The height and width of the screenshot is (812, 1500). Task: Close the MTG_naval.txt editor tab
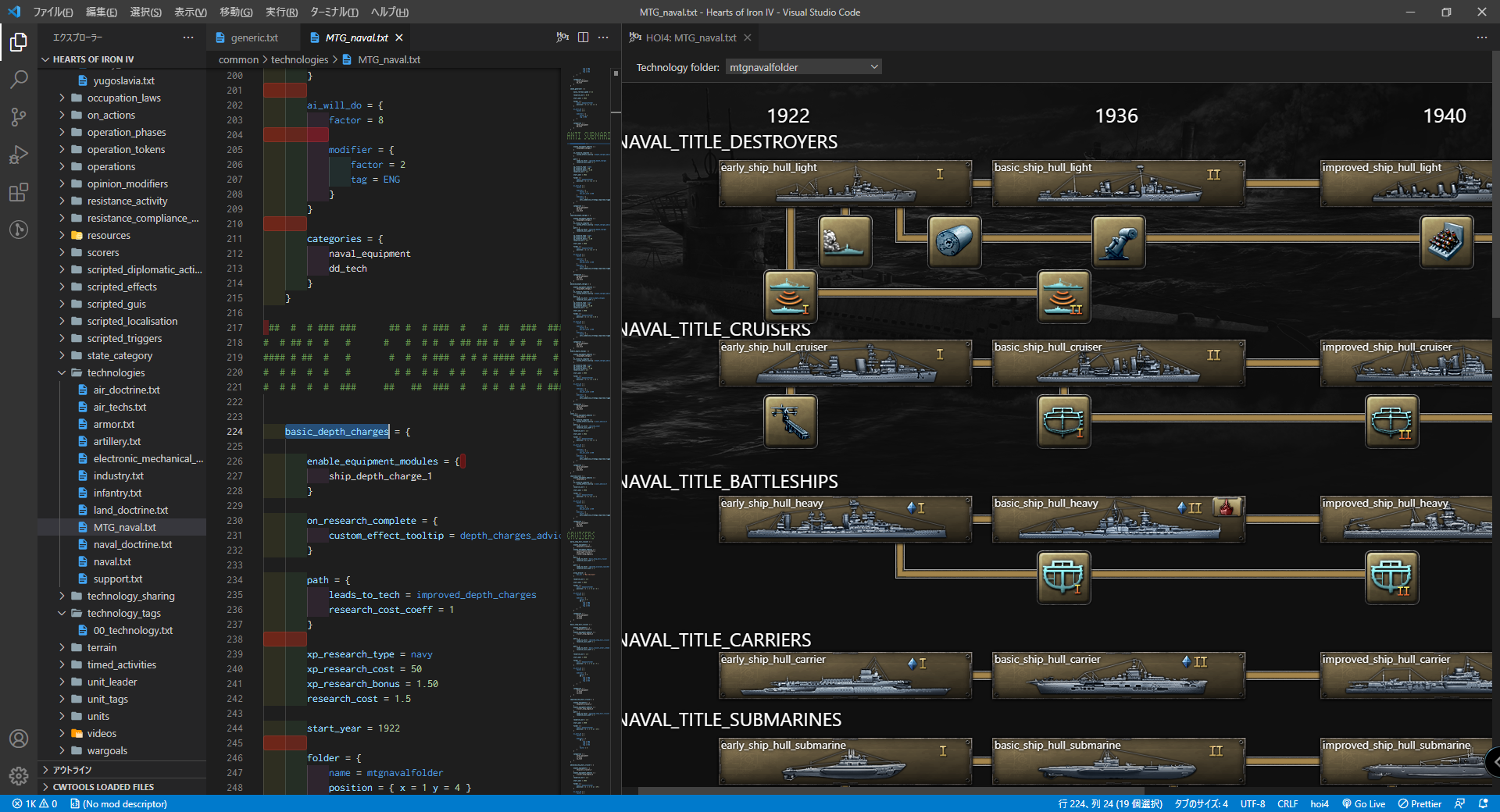(399, 37)
